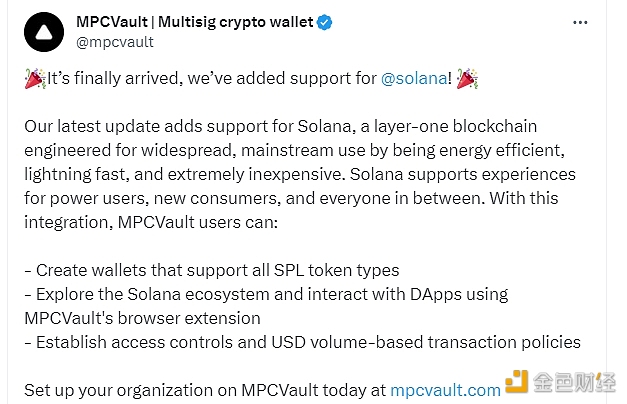
Task: Click the party popper emoji after @solana
Action: click(467, 78)
